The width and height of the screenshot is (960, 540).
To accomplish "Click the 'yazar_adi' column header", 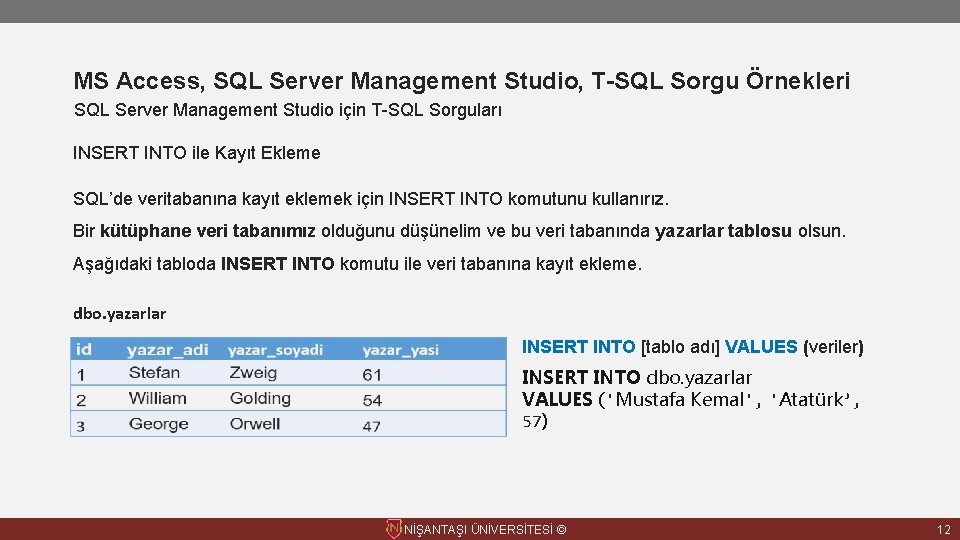I will 168,350.
